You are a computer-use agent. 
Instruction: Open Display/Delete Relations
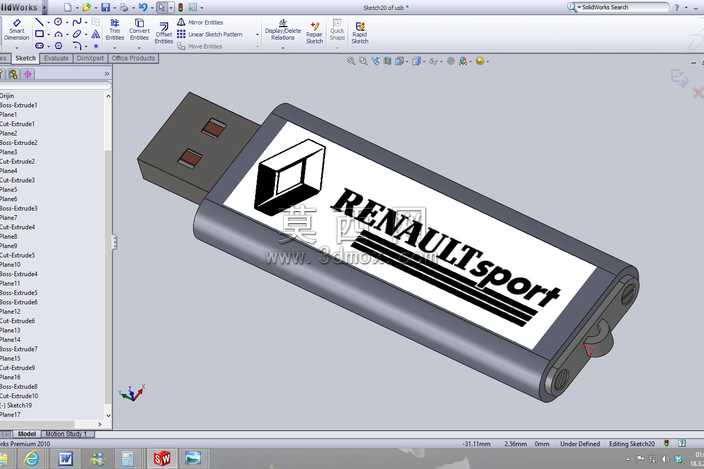coord(283,30)
